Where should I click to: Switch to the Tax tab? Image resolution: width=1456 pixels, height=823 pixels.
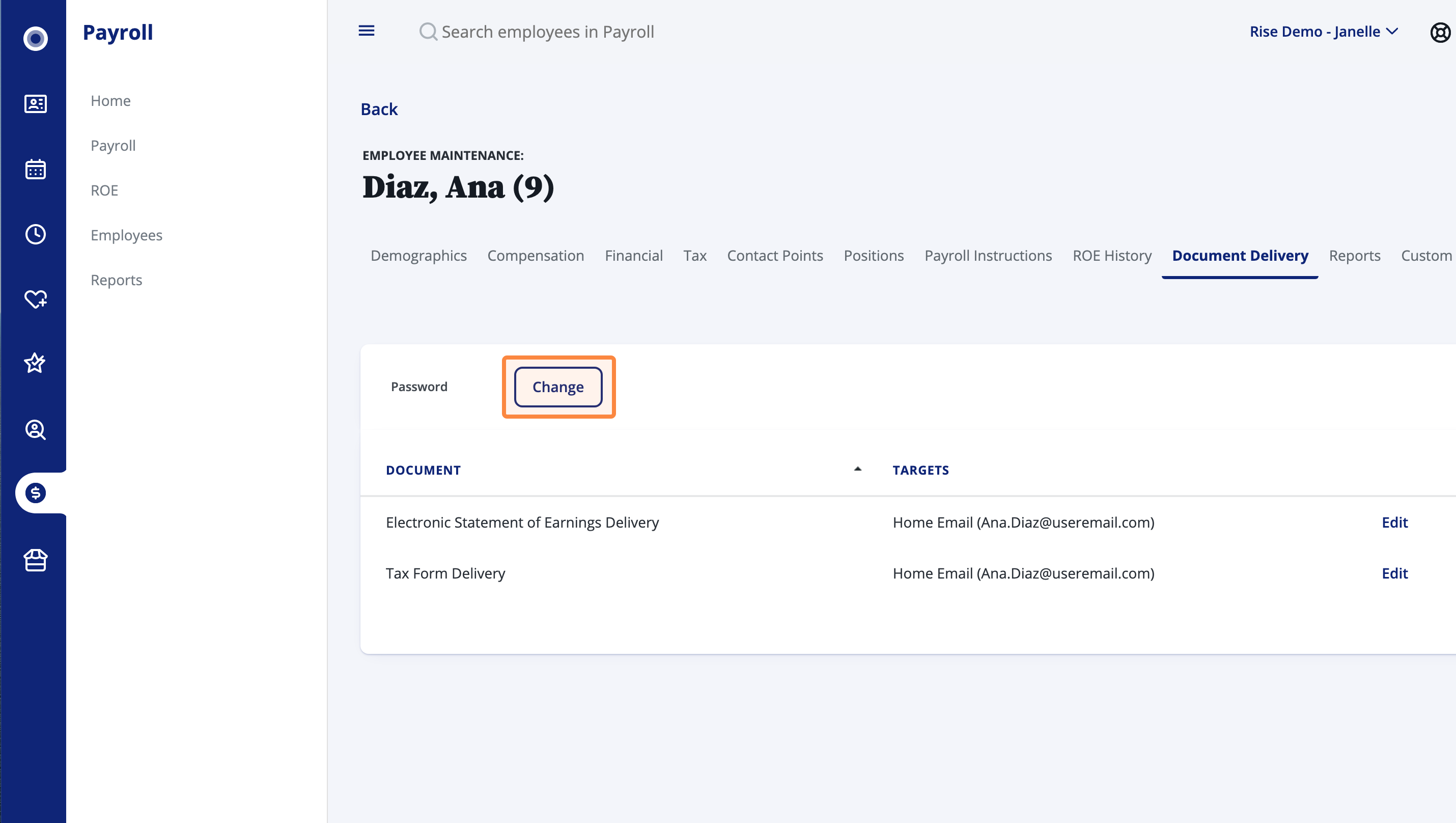click(x=694, y=256)
